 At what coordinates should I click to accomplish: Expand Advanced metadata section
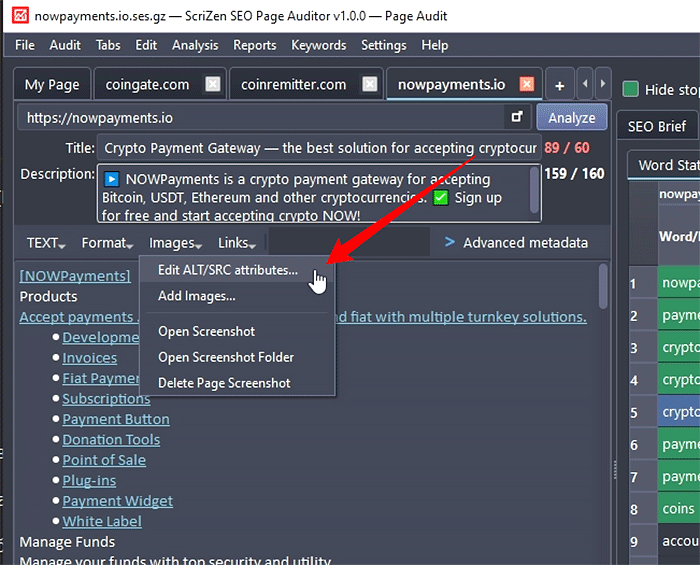516,243
